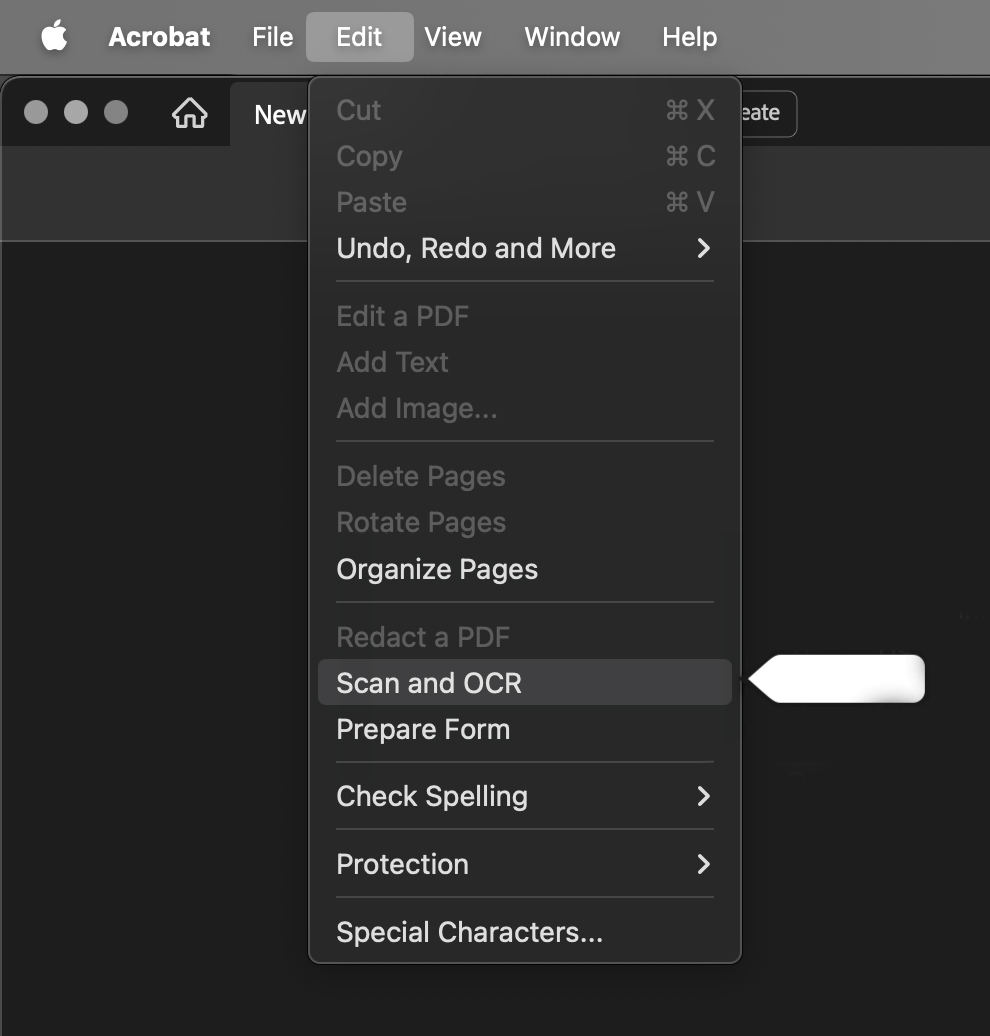Open Check Spelling submenu
The image size is (990, 1036).
pyautogui.click(x=525, y=796)
